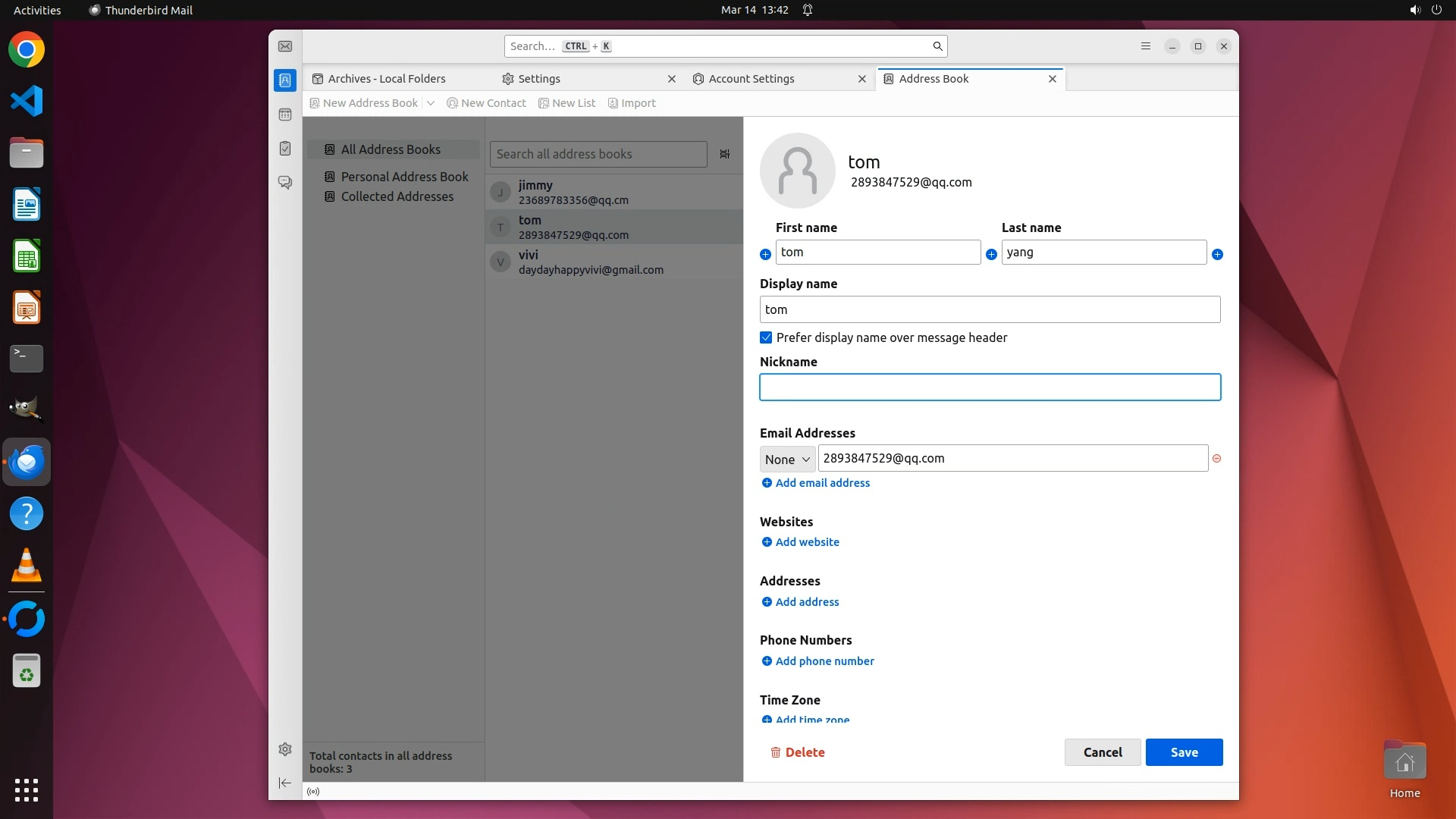Open the Chat space icon

click(285, 183)
